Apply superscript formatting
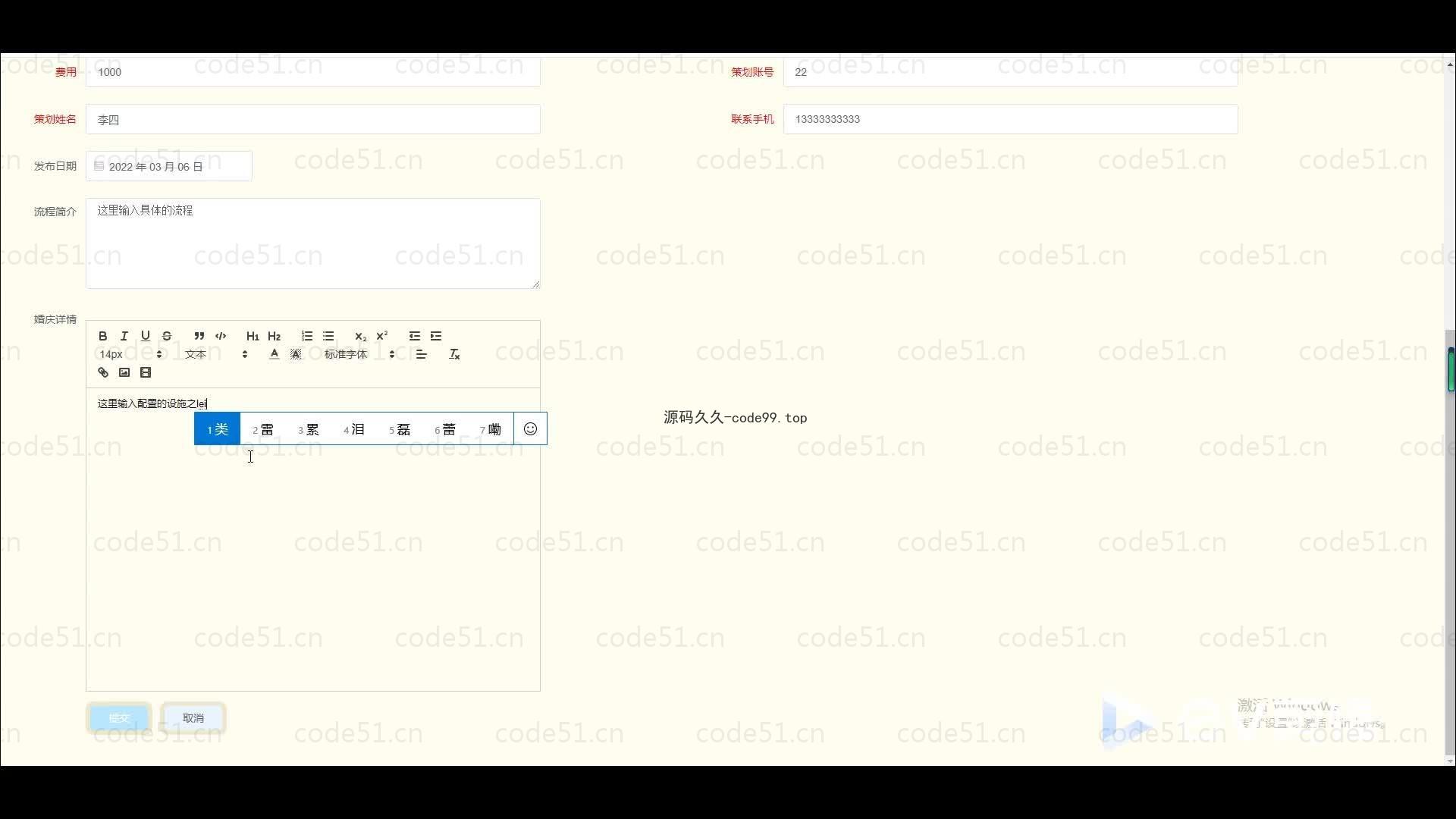 pos(381,336)
